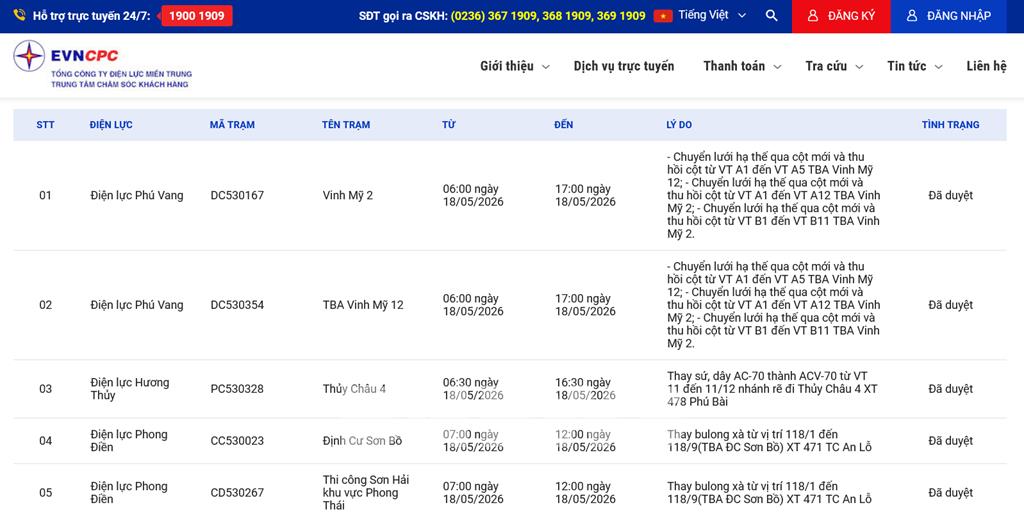Expand the Giới thiệu menu
This screenshot has width=1024, height=521.
pos(515,66)
